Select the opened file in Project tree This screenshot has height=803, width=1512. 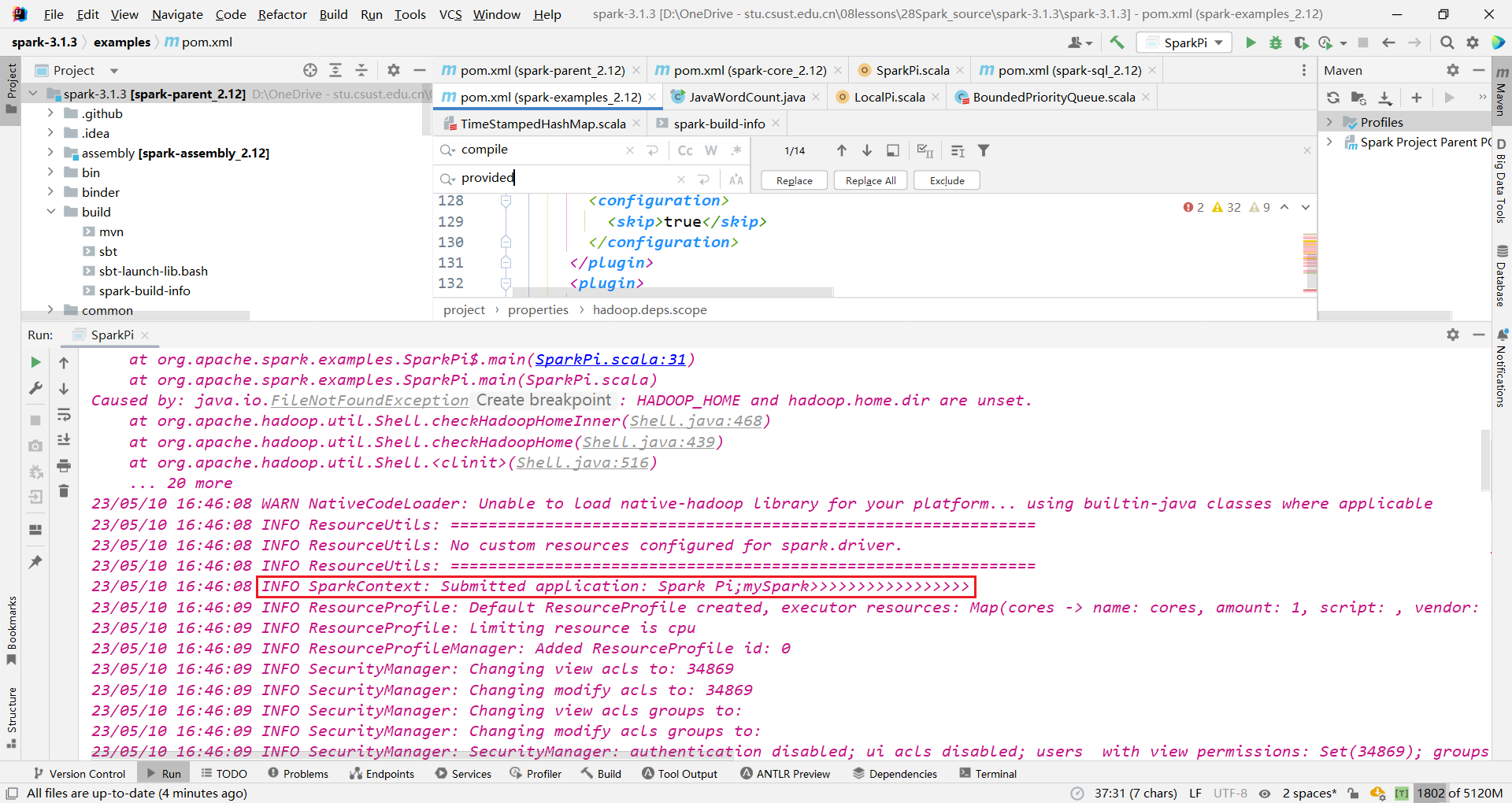tap(310, 70)
